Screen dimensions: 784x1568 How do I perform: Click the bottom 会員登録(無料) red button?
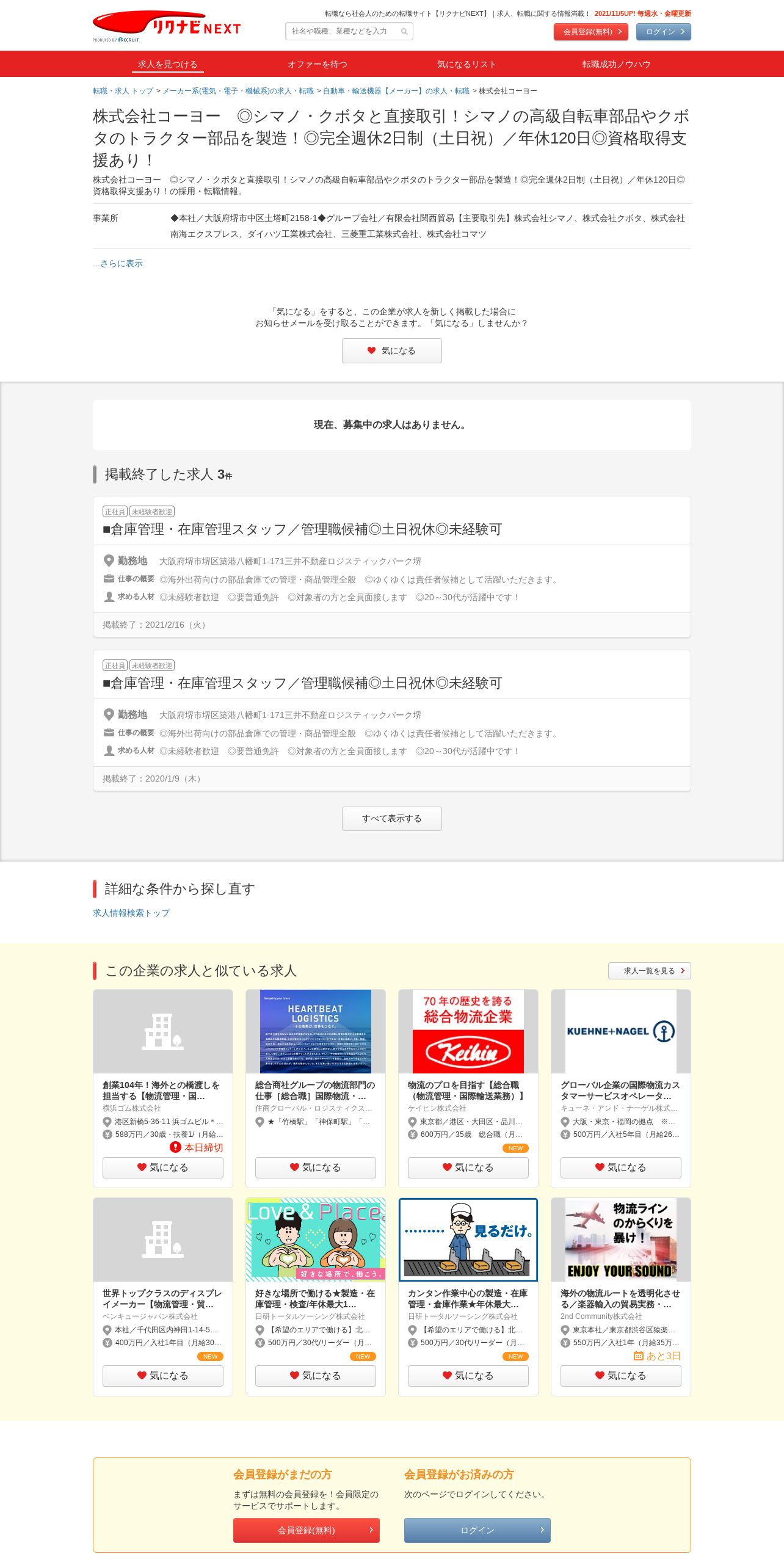306,1530
